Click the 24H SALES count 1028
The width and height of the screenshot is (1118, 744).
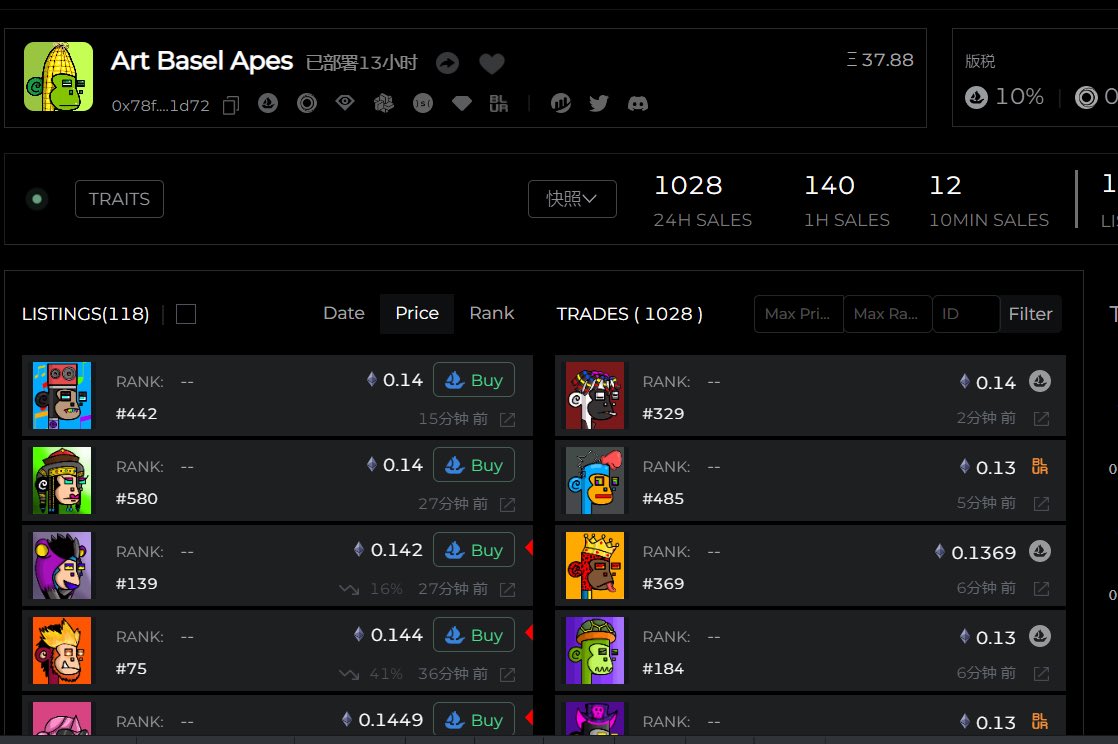coord(688,185)
